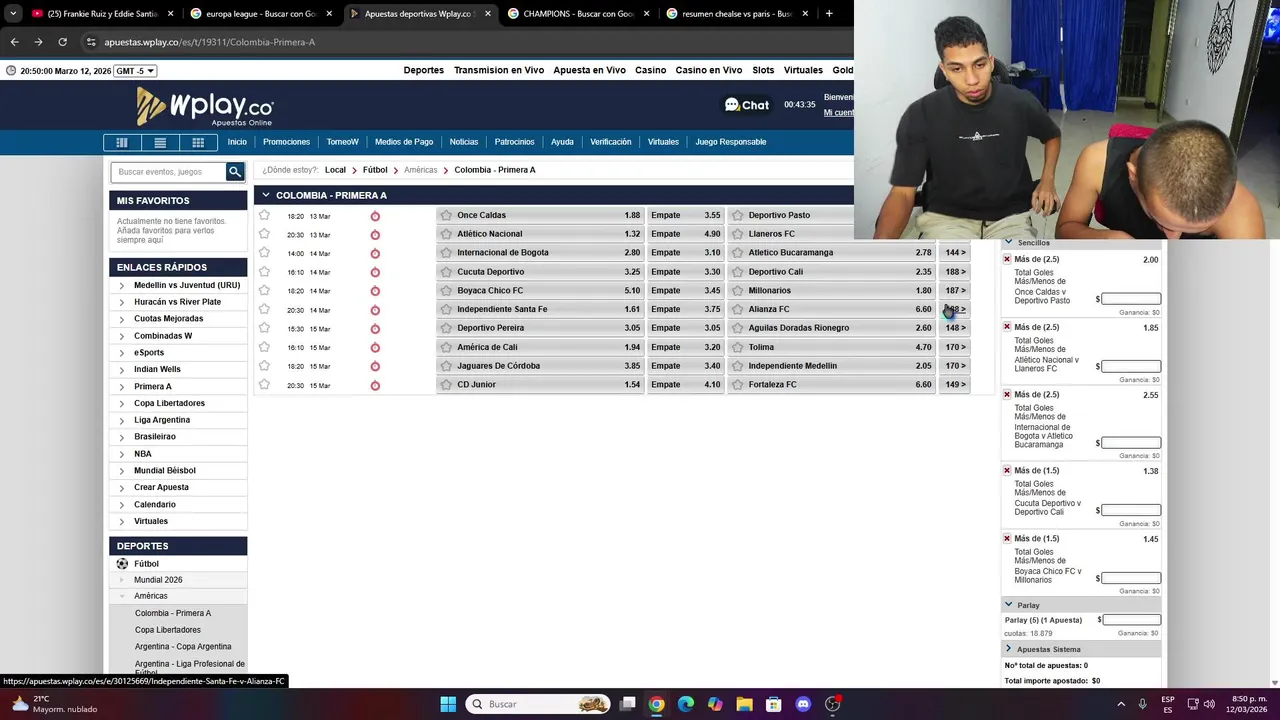This screenshot has height=720, width=1280.
Task: Bet on Once Caldas at 1.88
Action: point(540,215)
